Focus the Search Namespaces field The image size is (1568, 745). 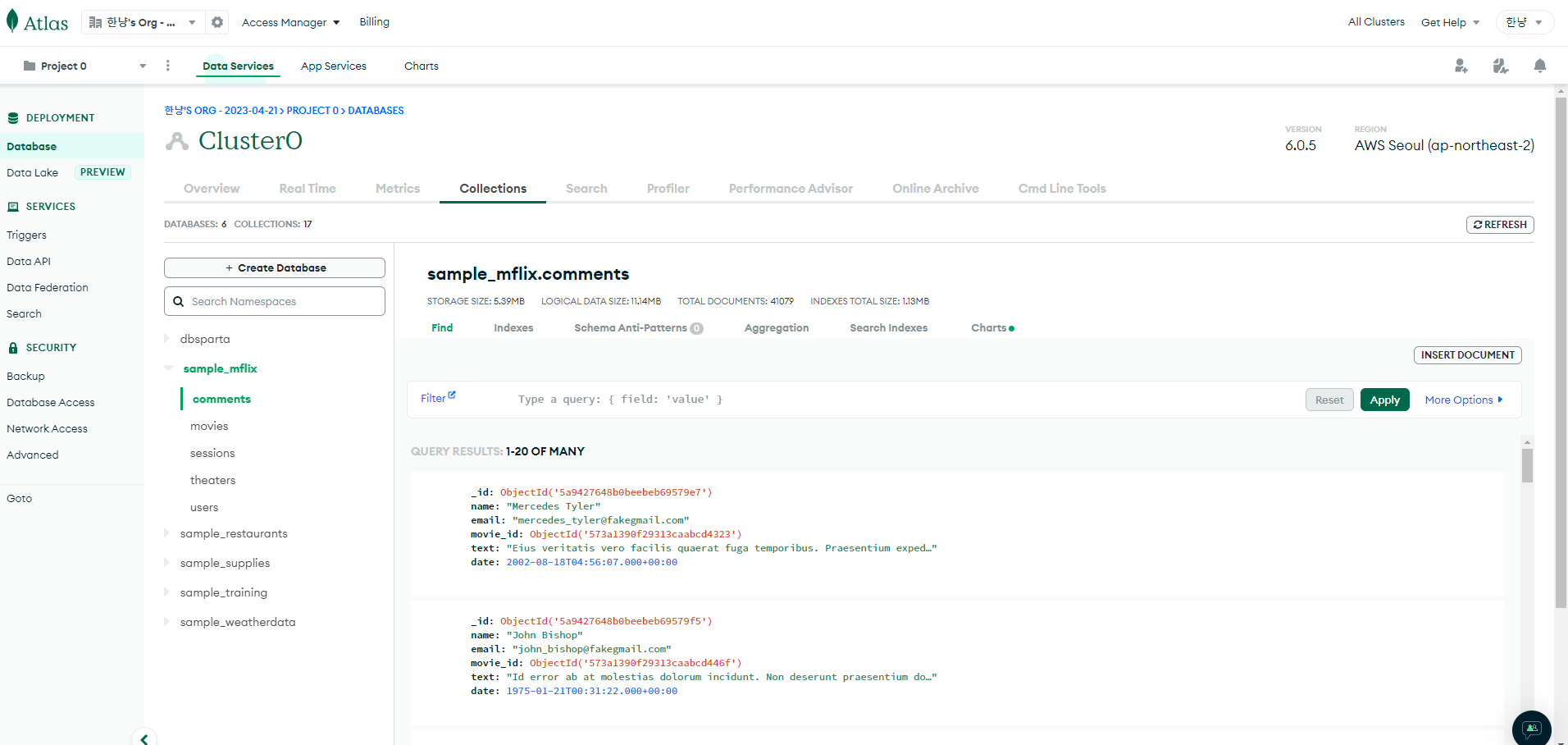pos(275,301)
